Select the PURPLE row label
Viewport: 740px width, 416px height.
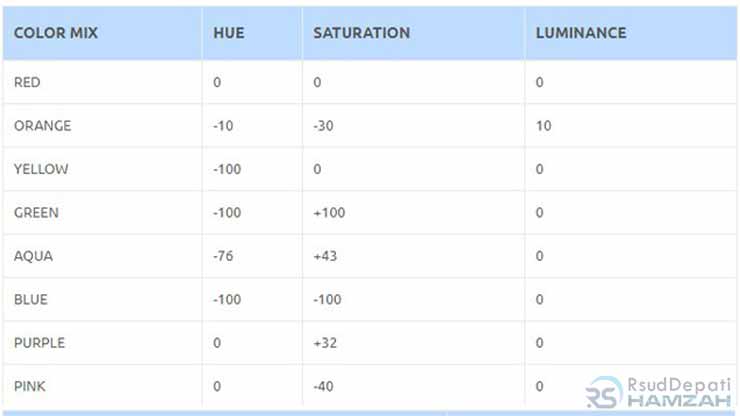point(39,342)
